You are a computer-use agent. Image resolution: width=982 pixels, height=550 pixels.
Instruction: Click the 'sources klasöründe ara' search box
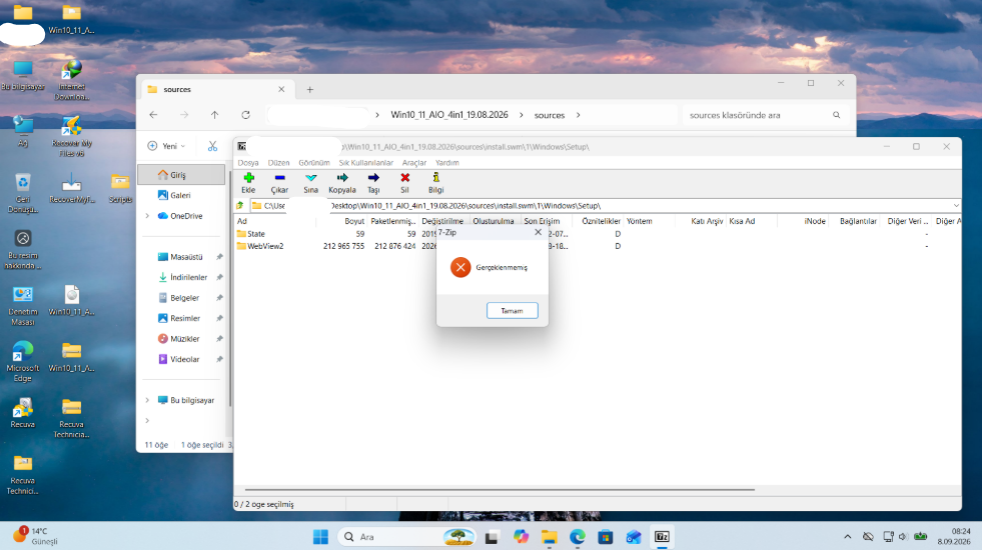coord(764,115)
